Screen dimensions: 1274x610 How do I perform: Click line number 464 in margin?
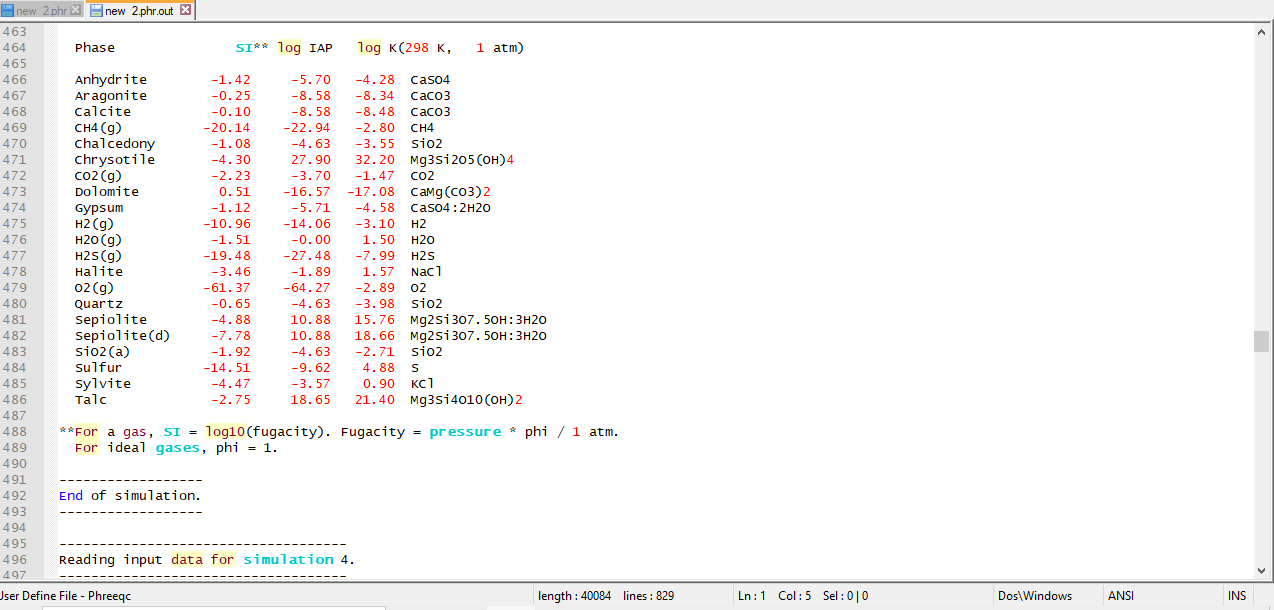pos(15,48)
